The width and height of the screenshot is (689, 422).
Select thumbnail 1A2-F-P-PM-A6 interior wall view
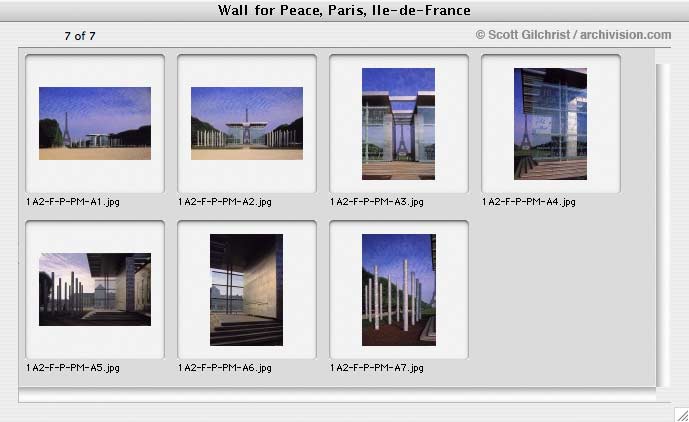(247, 290)
